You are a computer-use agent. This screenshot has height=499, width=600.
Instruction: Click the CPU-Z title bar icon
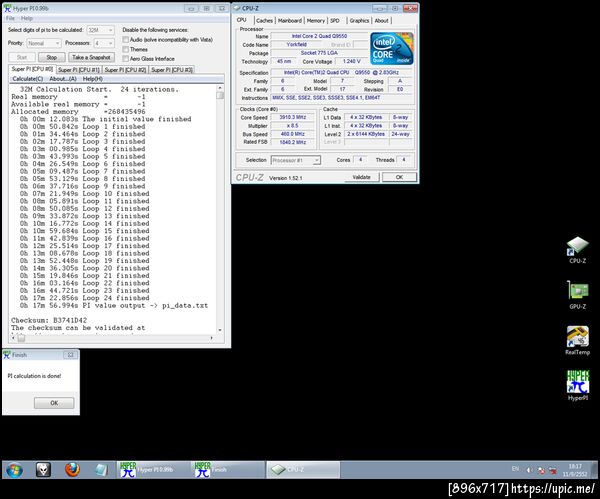click(236, 8)
